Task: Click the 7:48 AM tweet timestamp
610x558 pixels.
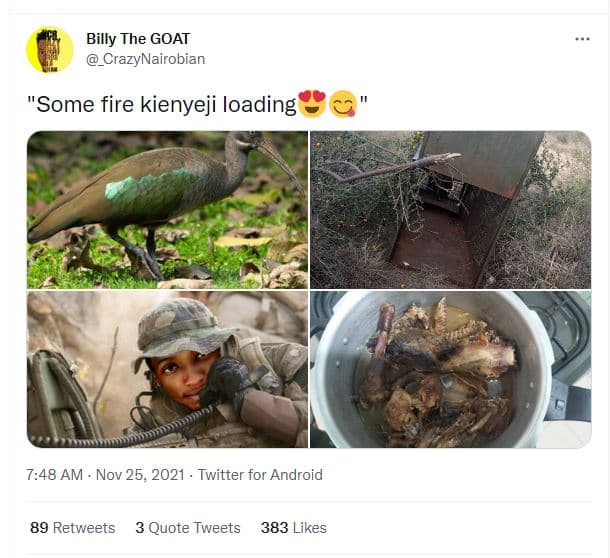Action: point(55,475)
